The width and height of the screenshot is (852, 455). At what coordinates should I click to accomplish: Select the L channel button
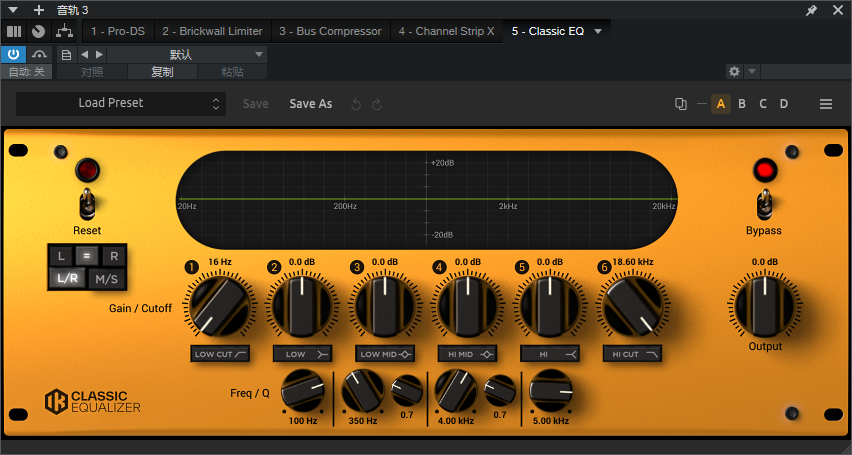[61, 255]
